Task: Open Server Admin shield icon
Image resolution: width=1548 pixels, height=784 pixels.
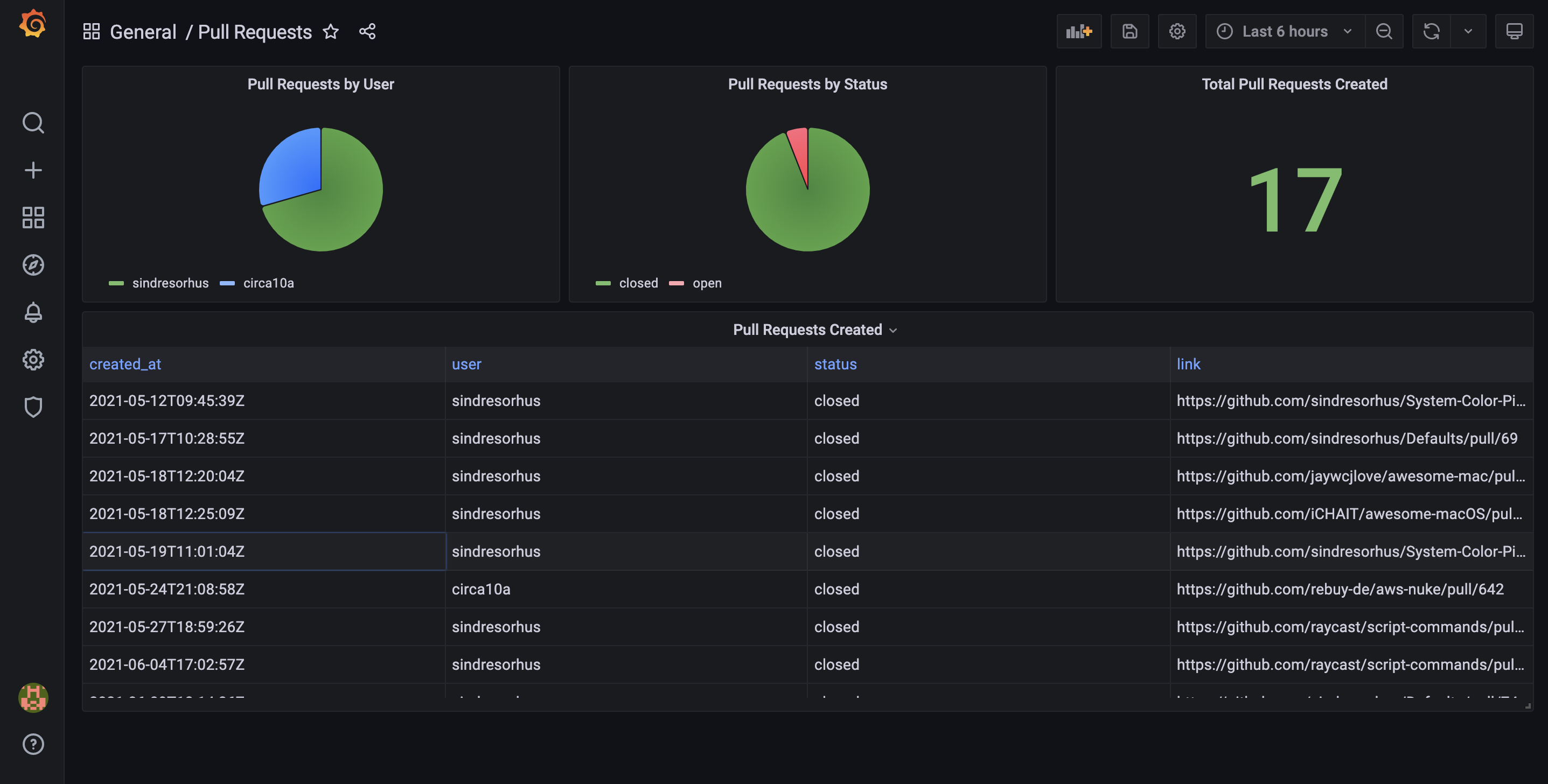Action: pyautogui.click(x=33, y=407)
